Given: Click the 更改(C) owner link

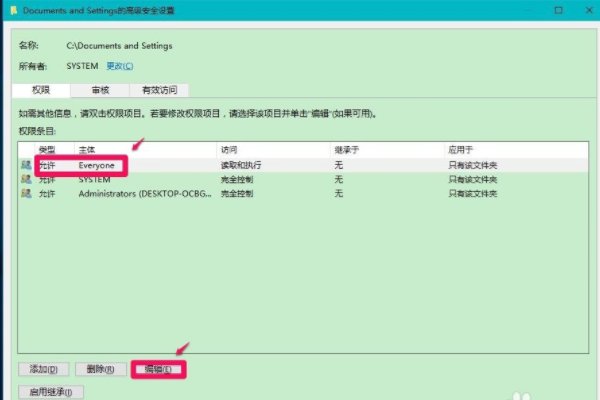Looking at the screenshot, I should (x=120, y=66).
